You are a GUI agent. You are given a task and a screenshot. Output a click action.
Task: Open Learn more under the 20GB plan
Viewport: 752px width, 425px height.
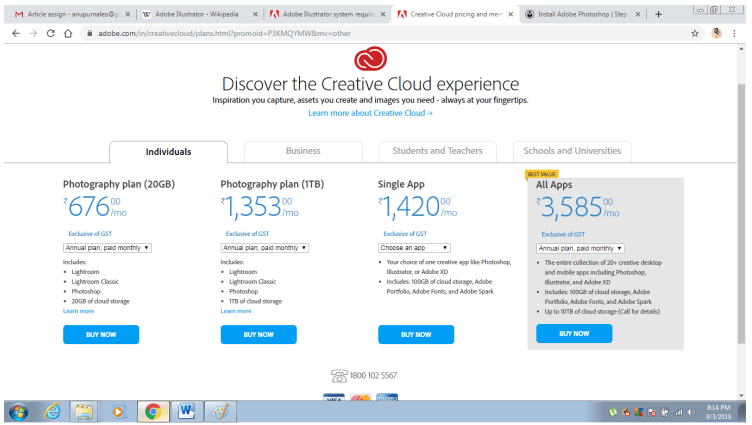tap(78, 311)
